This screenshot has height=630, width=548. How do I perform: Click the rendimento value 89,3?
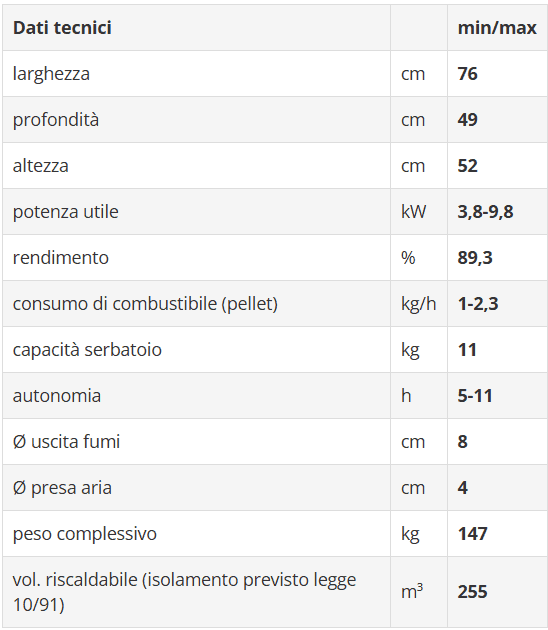click(475, 258)
